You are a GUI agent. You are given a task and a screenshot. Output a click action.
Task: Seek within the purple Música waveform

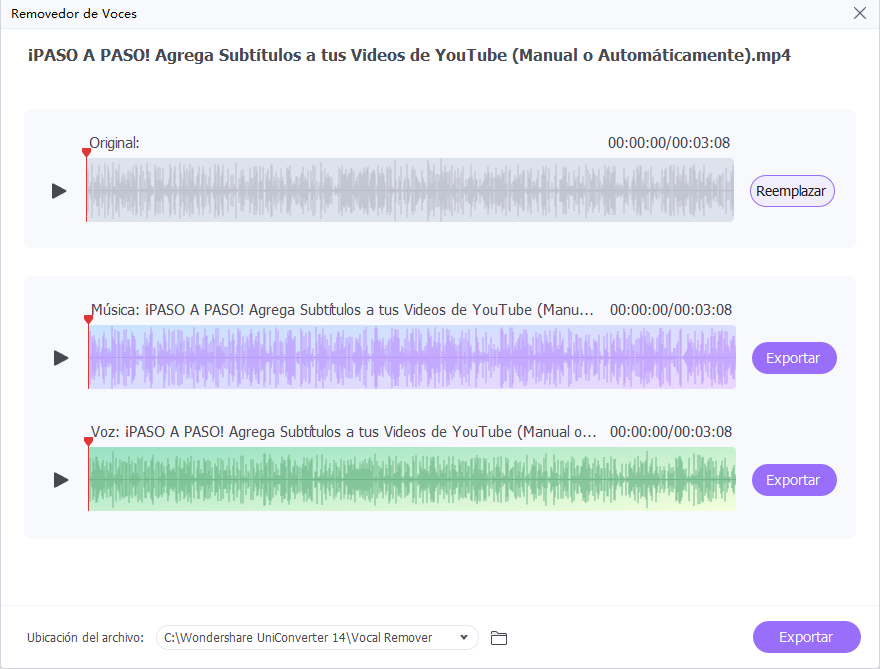coord(412,357)
